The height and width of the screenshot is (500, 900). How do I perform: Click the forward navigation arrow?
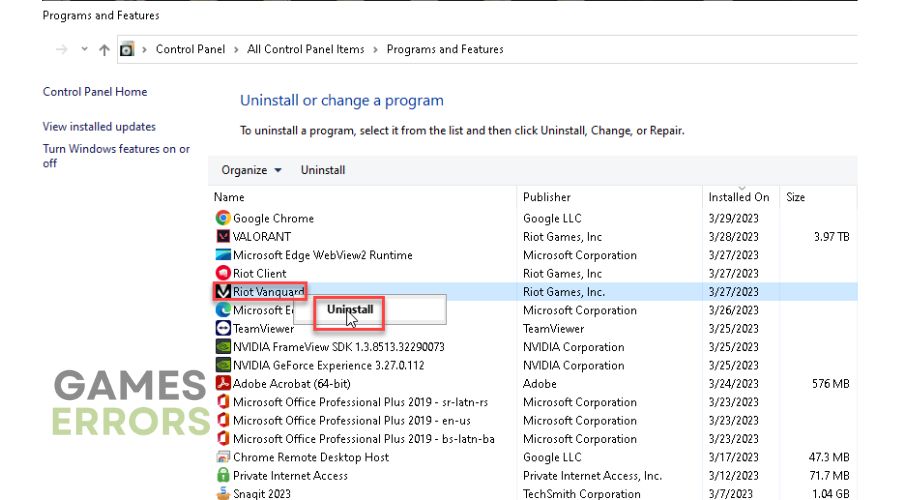61,50
